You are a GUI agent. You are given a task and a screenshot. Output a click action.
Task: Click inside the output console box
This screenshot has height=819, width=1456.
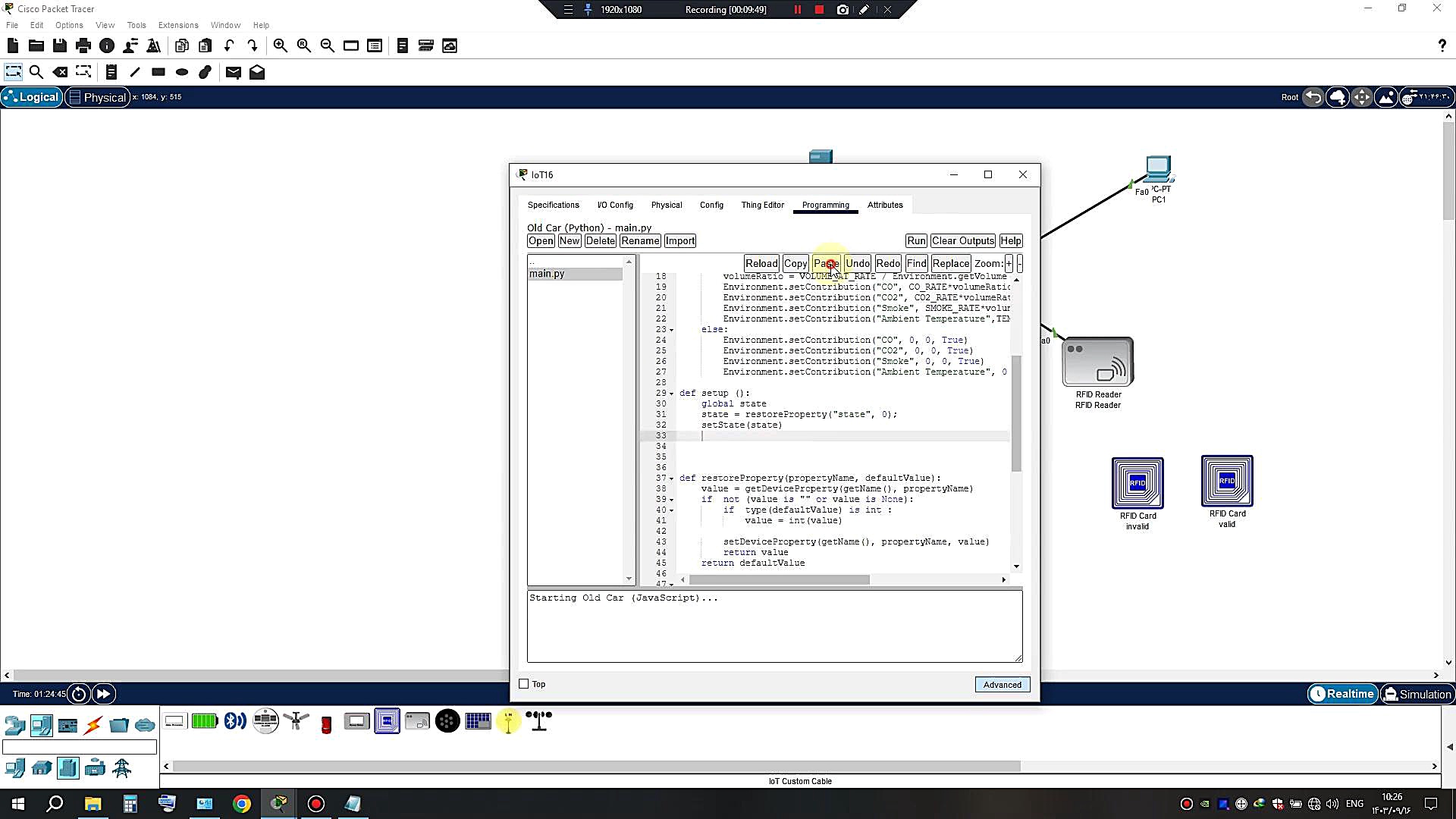(774, 626)
